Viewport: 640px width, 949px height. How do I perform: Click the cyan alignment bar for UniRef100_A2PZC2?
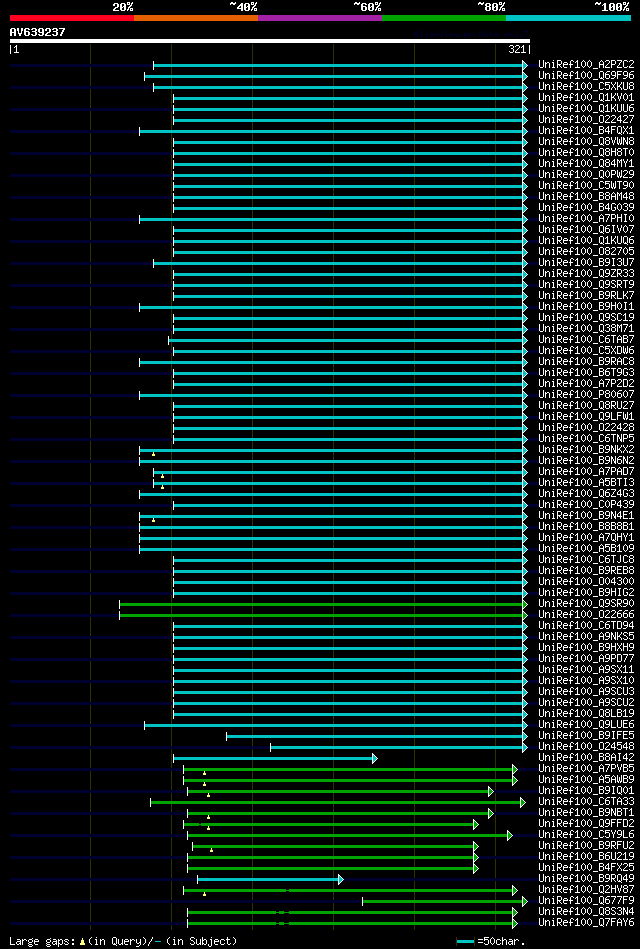click(338, 65)
